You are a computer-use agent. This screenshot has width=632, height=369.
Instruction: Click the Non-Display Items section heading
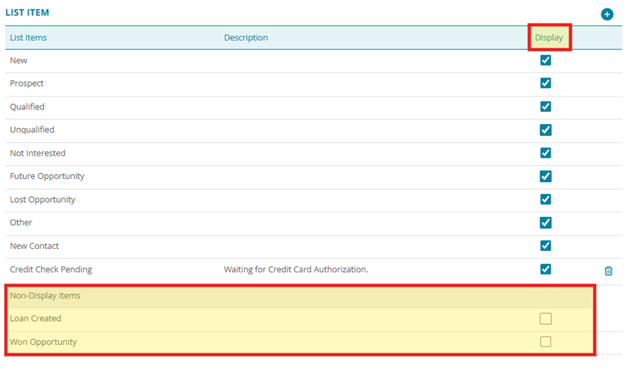click(x=45, y=296)
